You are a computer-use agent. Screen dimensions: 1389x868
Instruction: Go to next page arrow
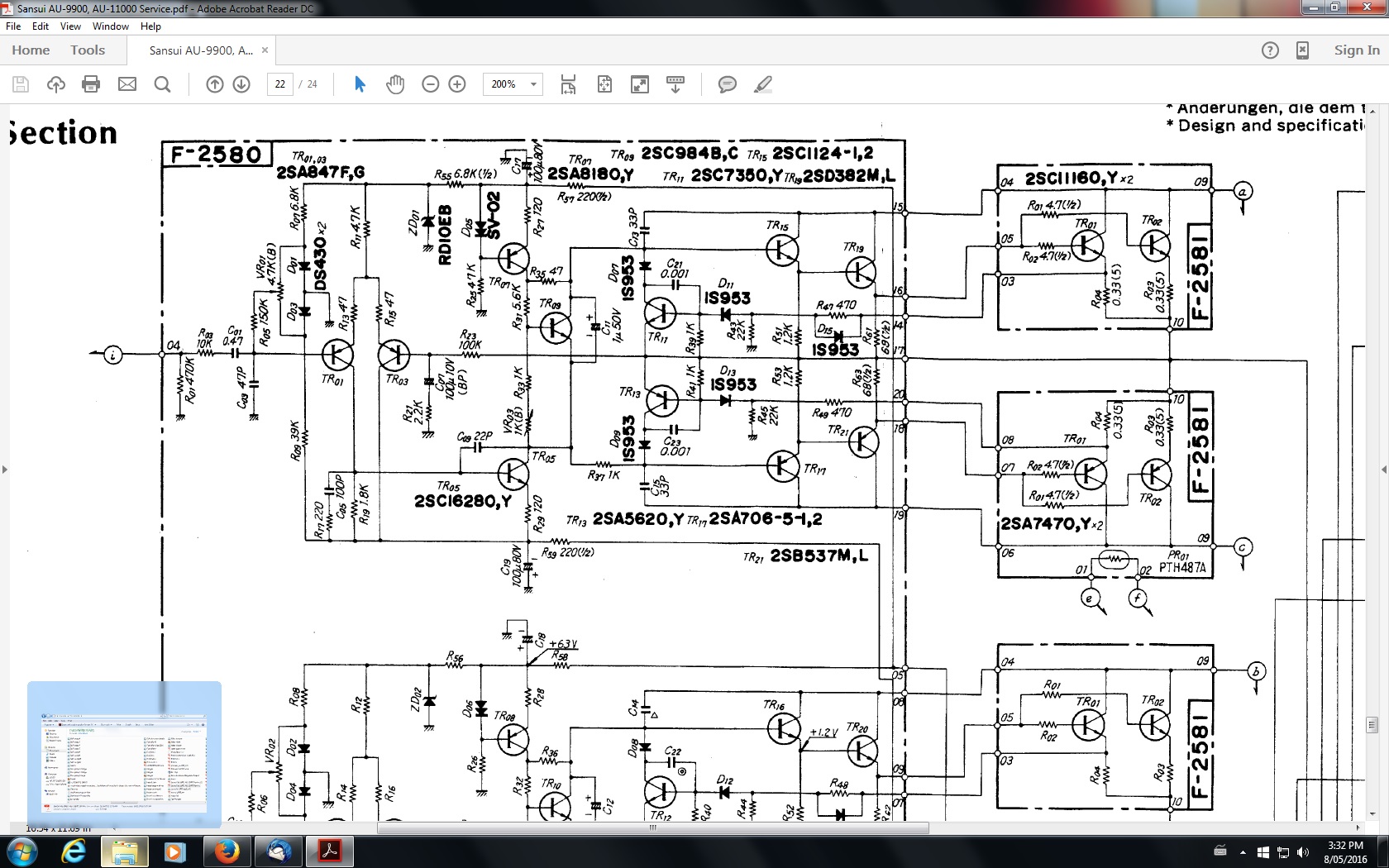point(241,84)
